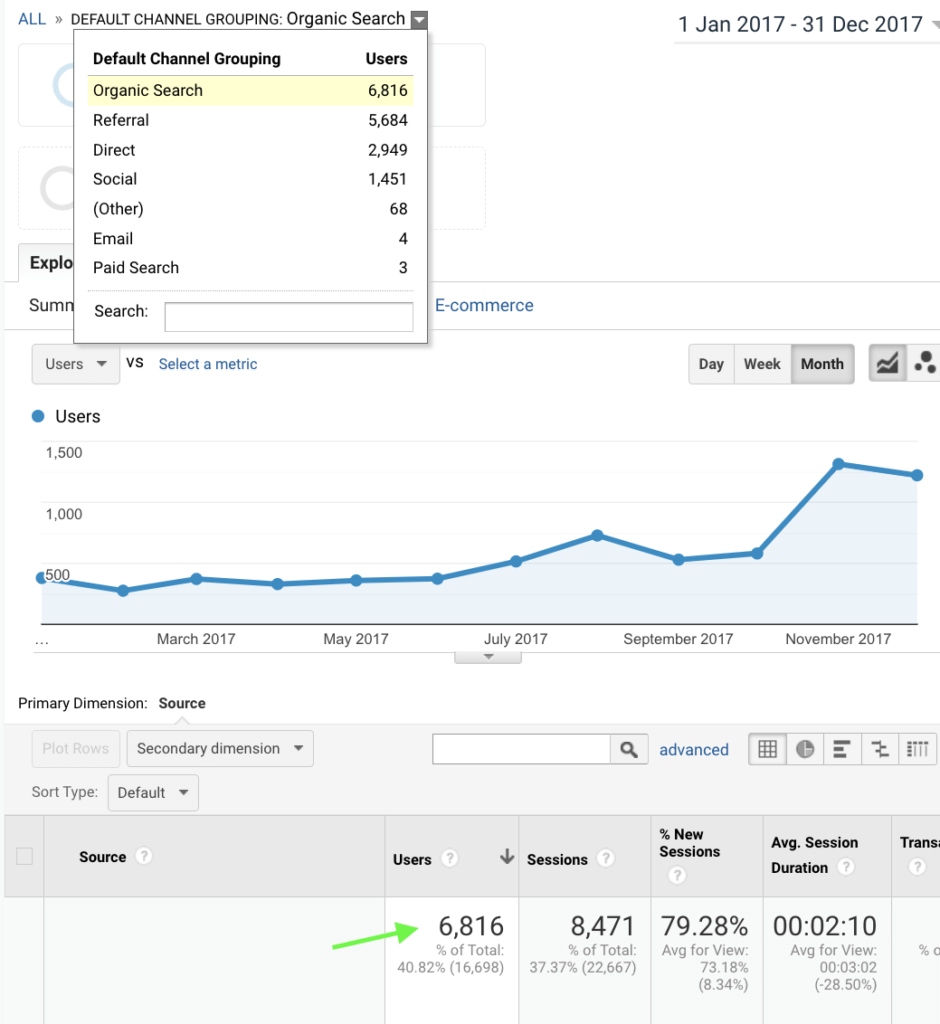Open the Secondary dimension dropdown

tap(220, 748)
